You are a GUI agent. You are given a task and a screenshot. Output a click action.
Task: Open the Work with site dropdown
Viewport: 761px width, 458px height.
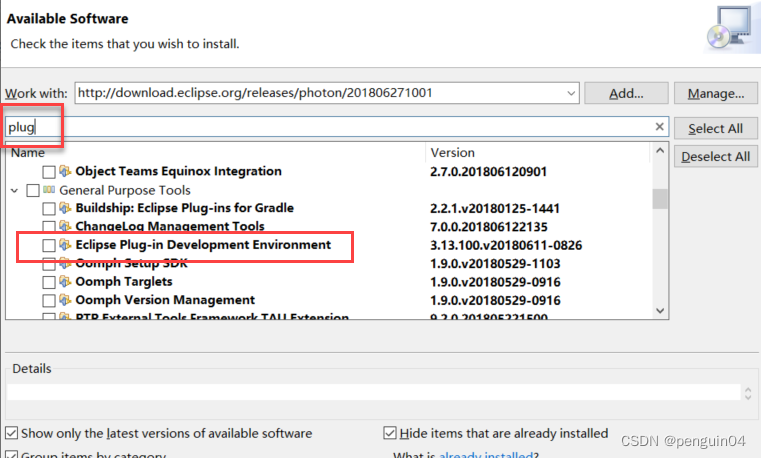571,93
